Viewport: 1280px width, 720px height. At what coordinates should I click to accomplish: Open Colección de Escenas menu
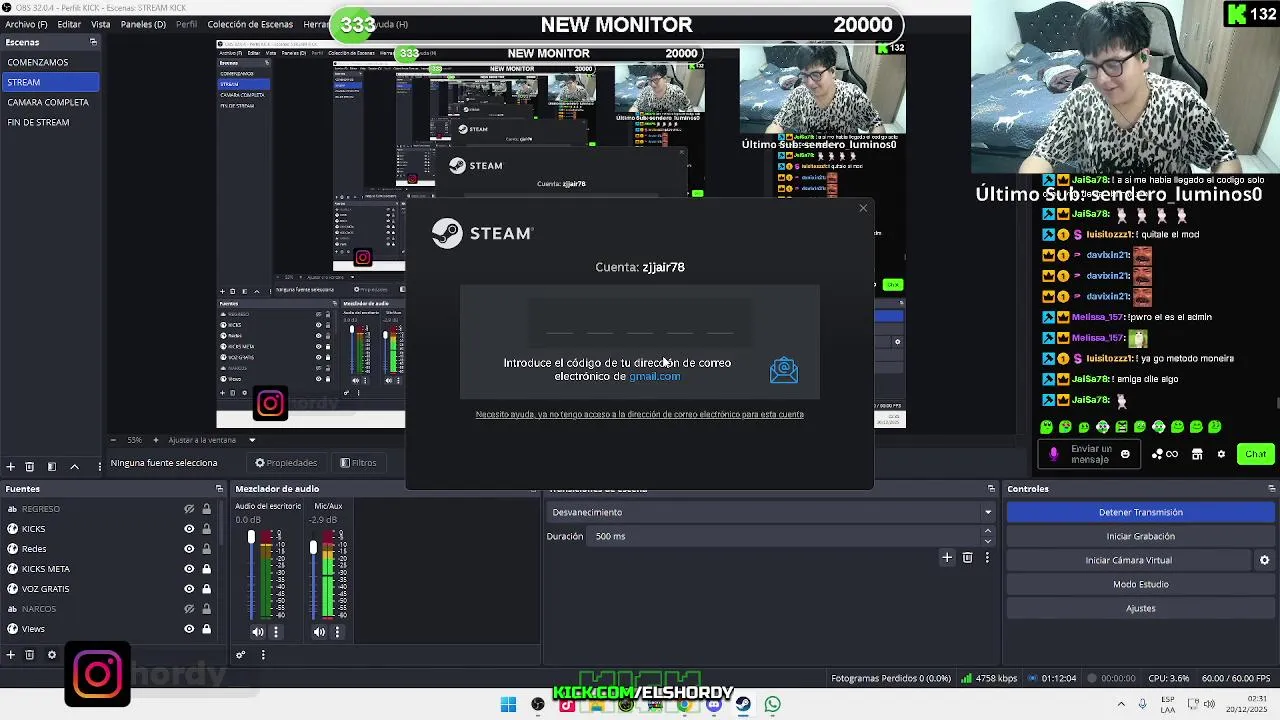[250, 24]
